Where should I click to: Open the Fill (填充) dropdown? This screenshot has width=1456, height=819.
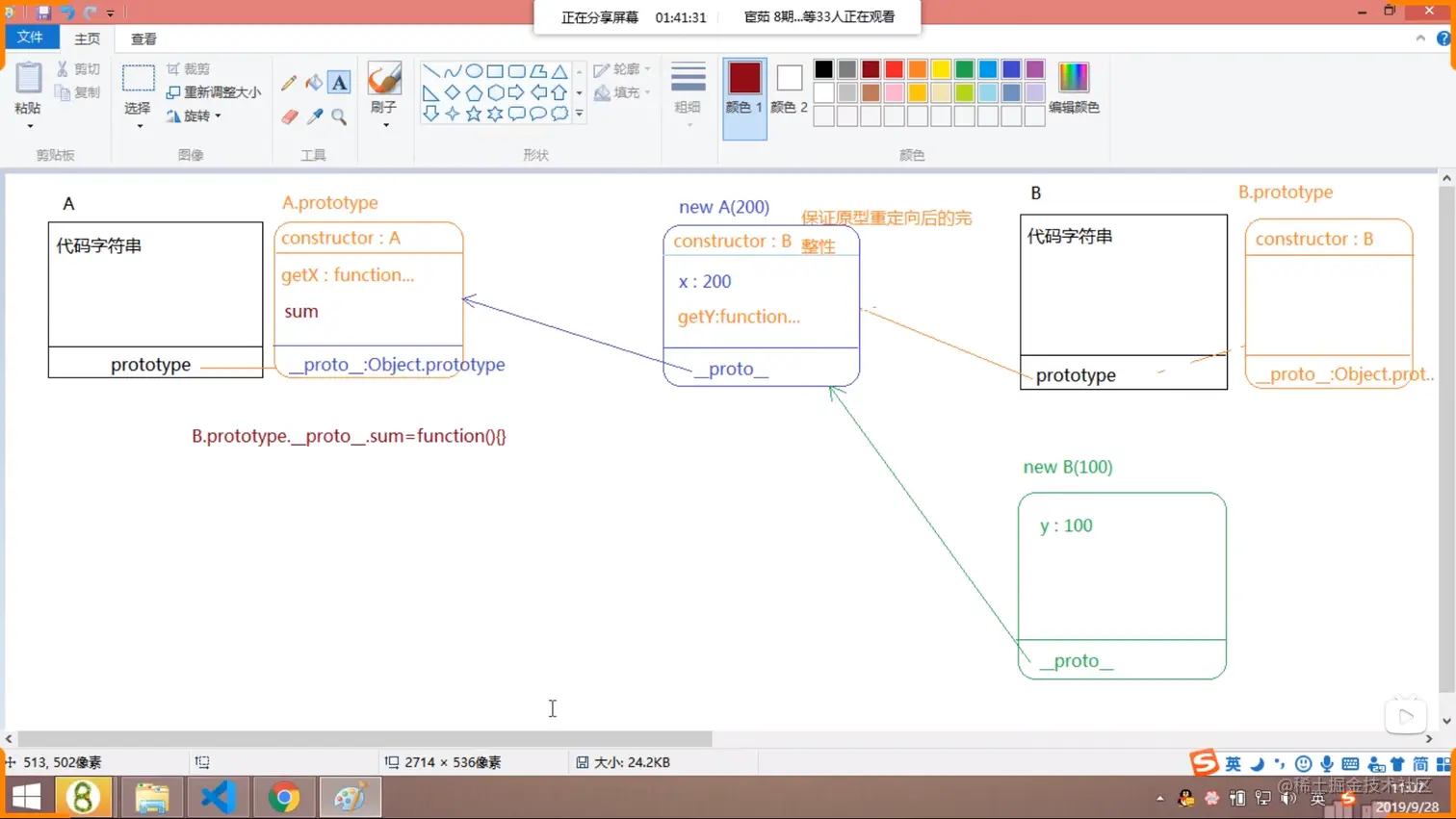[x=622, y=92]
